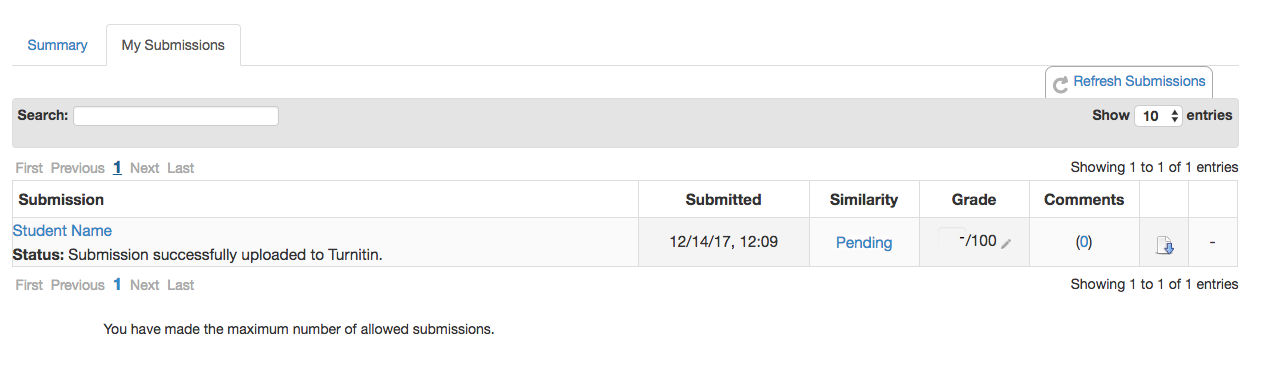1275x384 pixels.
Task: Sort by the Grade column header
Action: 974,199
